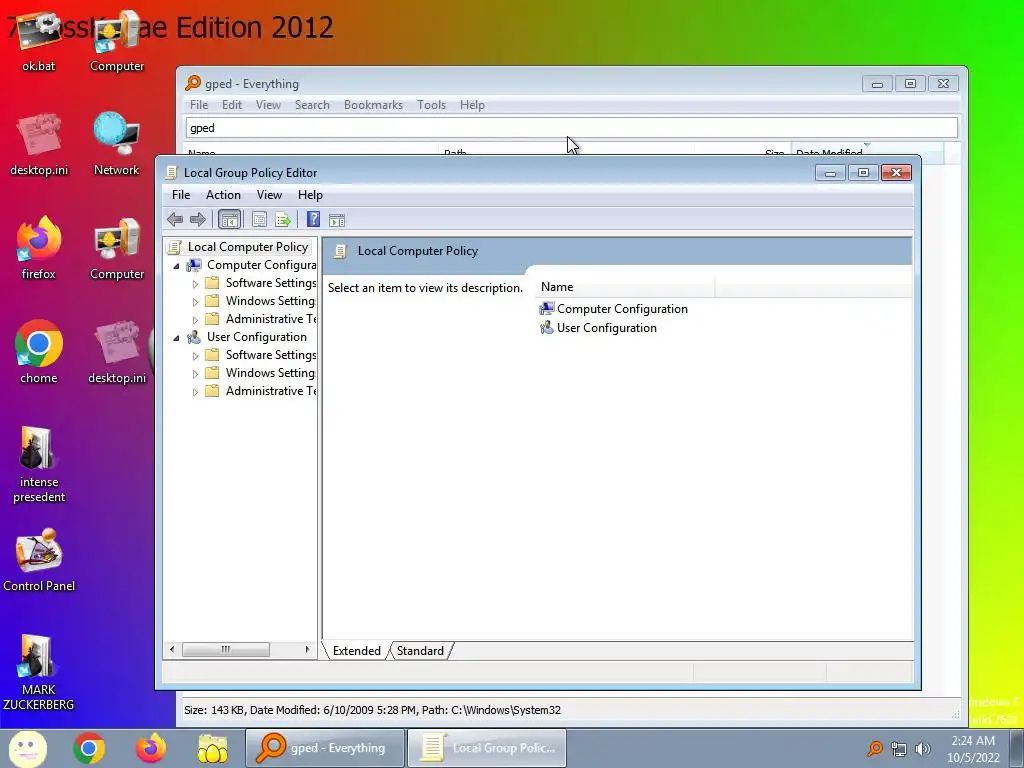Click the tree pane horizontal scrollbar thumb
1024x768 pixels.
tap(226, 649)
